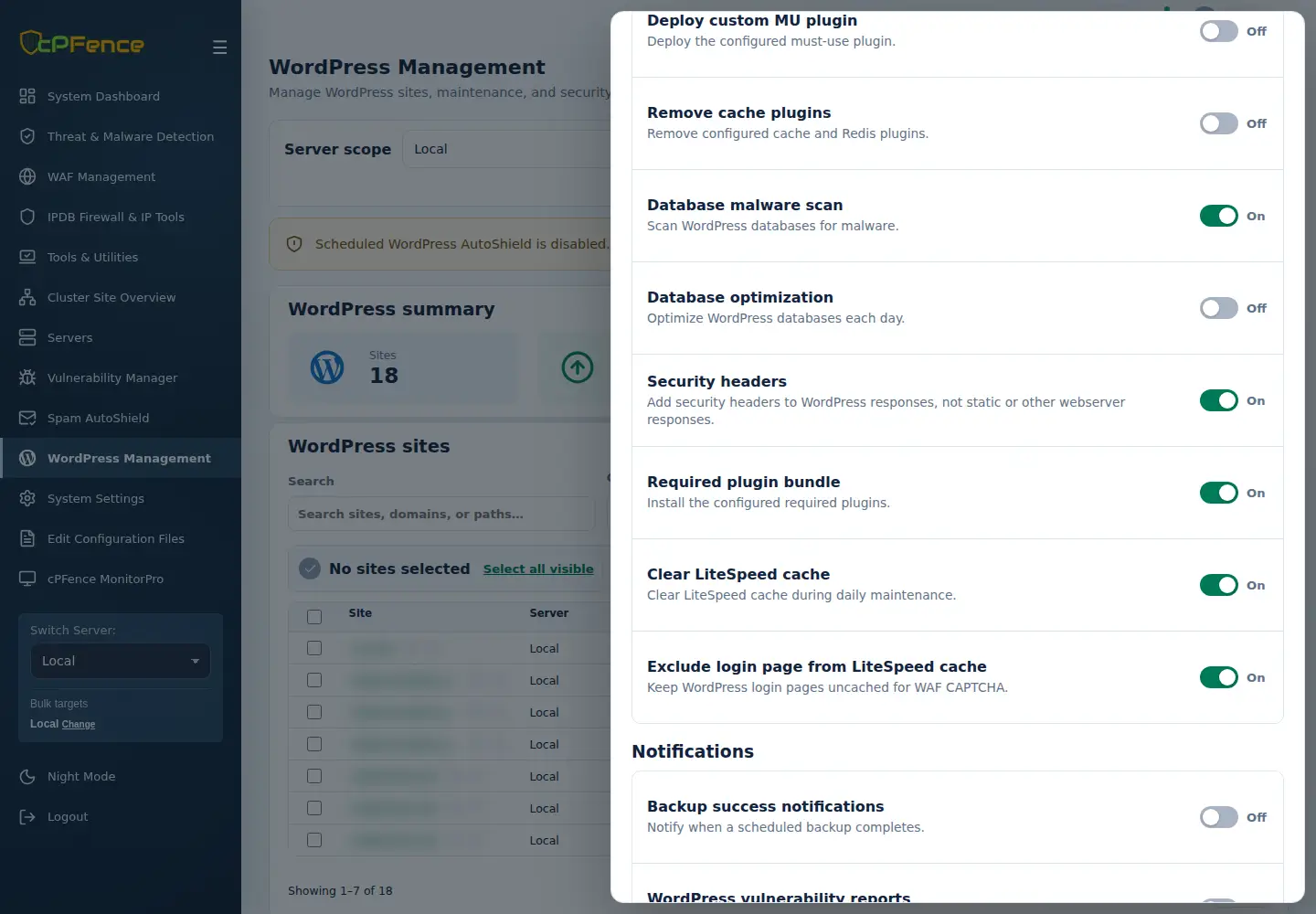
Task: Click Change link under Bulk targets
Action: point(79,724)
